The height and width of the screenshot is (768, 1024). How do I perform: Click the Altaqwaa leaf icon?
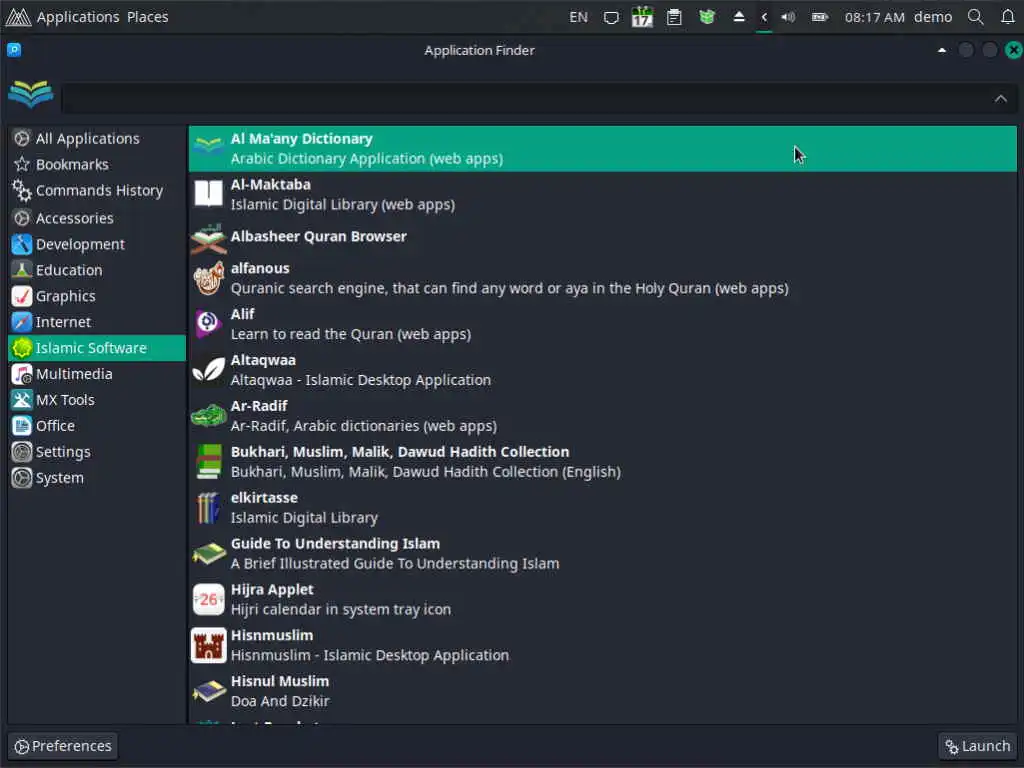click(208, 370)
